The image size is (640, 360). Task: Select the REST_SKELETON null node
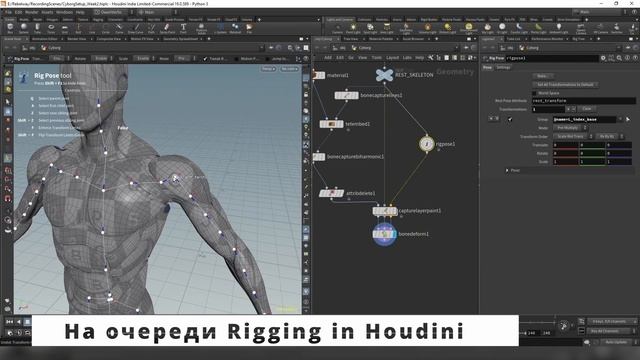pos(384,75)
